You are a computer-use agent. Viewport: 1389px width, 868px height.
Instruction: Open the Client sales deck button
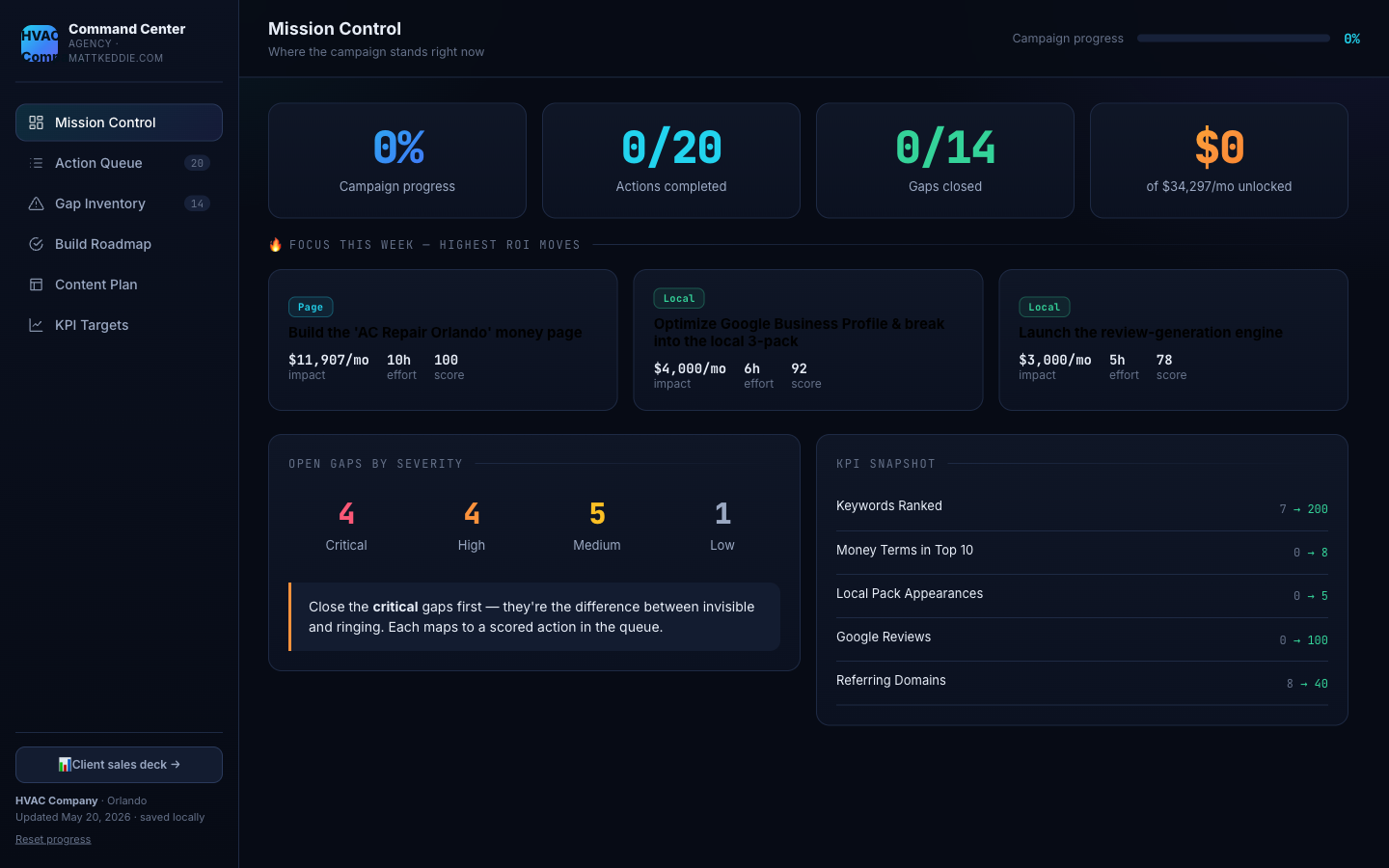pyautogui.click(x=119, y=765)
